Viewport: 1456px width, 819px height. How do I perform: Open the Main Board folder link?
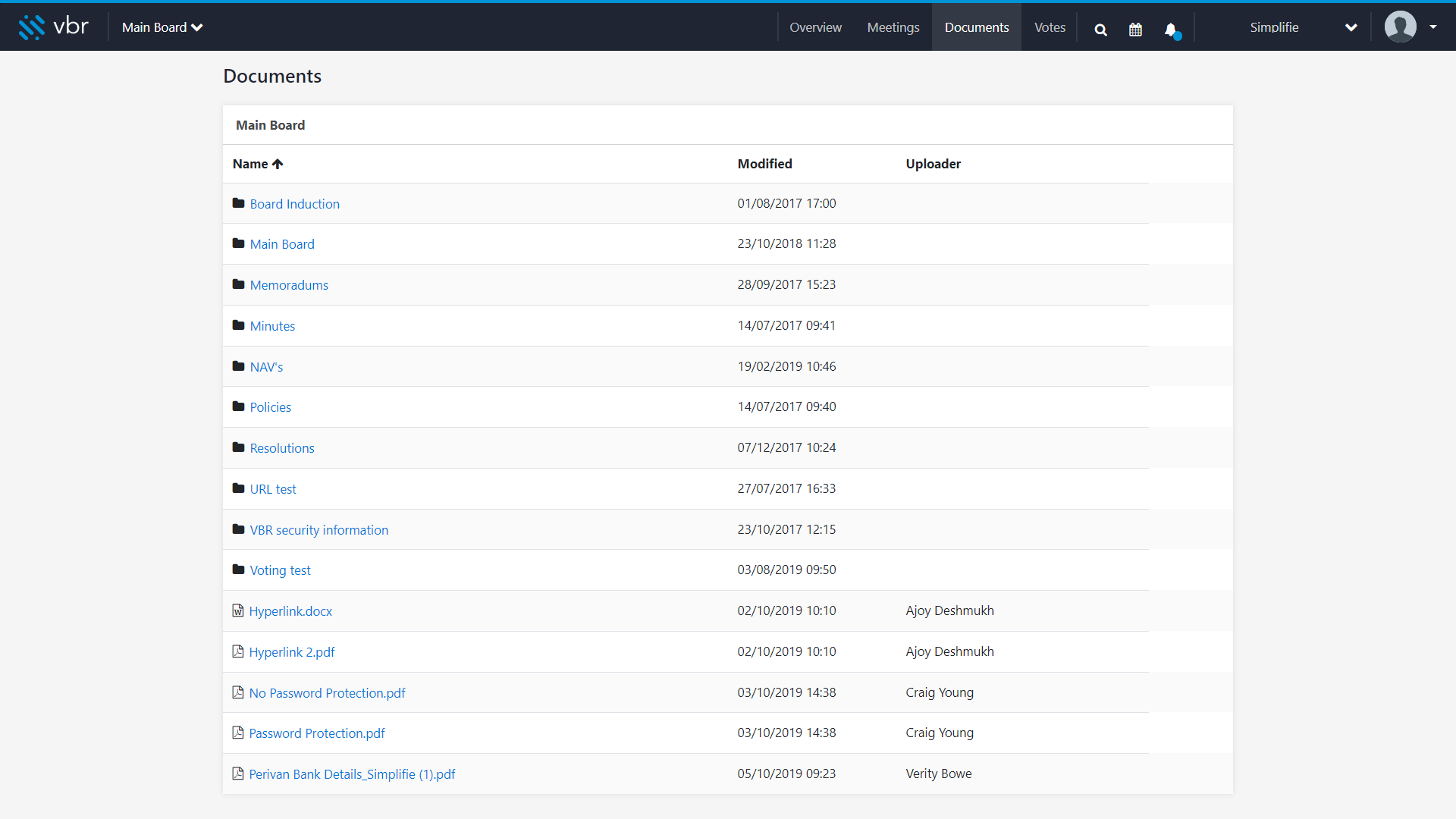282,244
